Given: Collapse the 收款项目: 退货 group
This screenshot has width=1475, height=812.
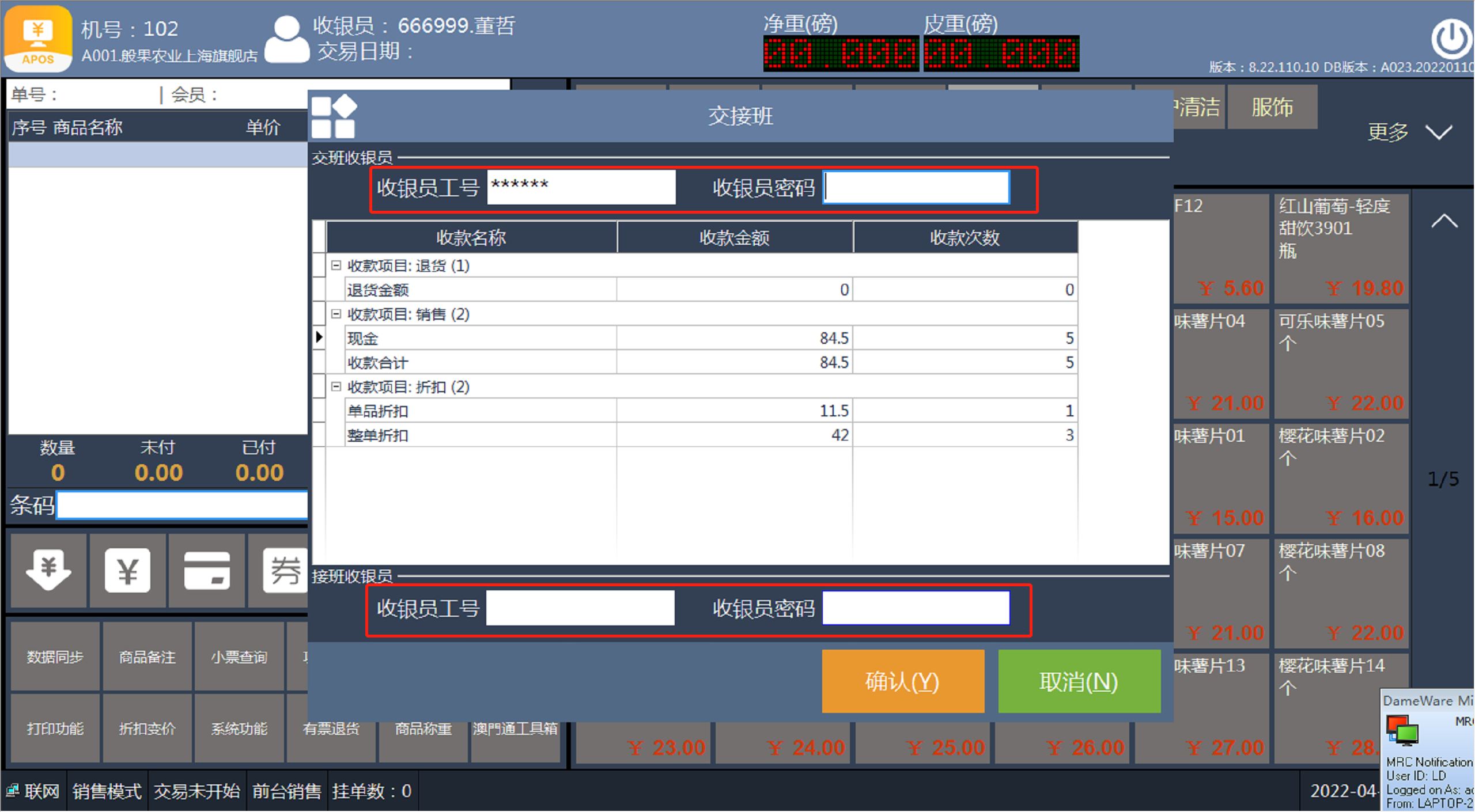Looking at the screenshot, I should click(336, 265).
